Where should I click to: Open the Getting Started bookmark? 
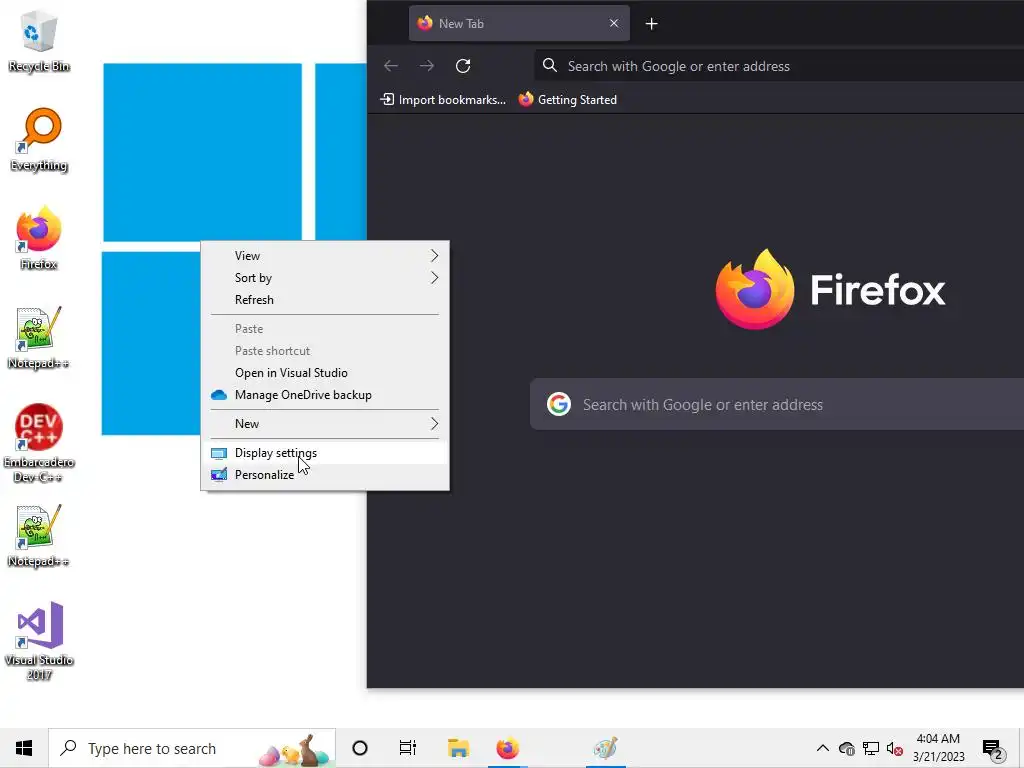coord(568,100)
